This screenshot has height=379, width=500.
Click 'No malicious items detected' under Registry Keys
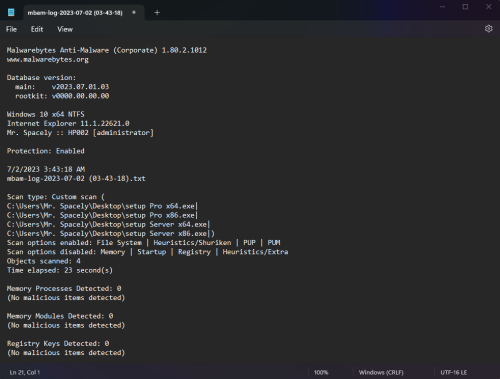pyautogui.click(x=66, y=353)
